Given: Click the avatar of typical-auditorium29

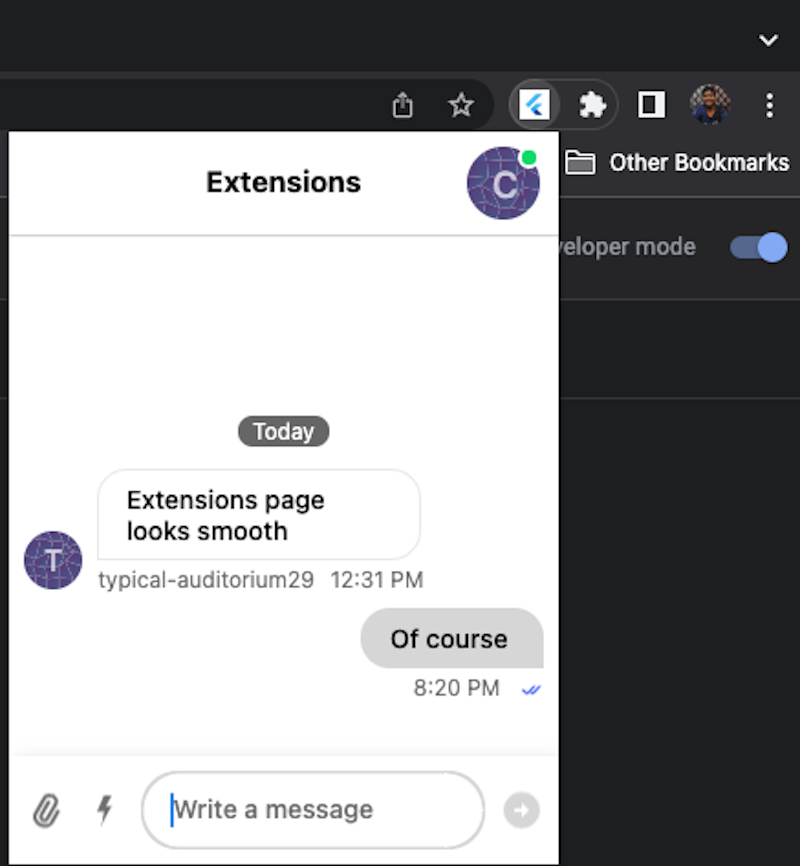Looking at the screenshot, I should [52, 561].
